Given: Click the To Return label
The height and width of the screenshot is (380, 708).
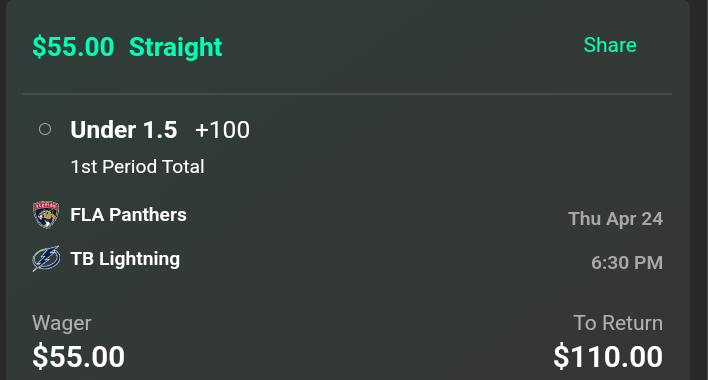Looking at the screenshot, I should tap(618, 323).
